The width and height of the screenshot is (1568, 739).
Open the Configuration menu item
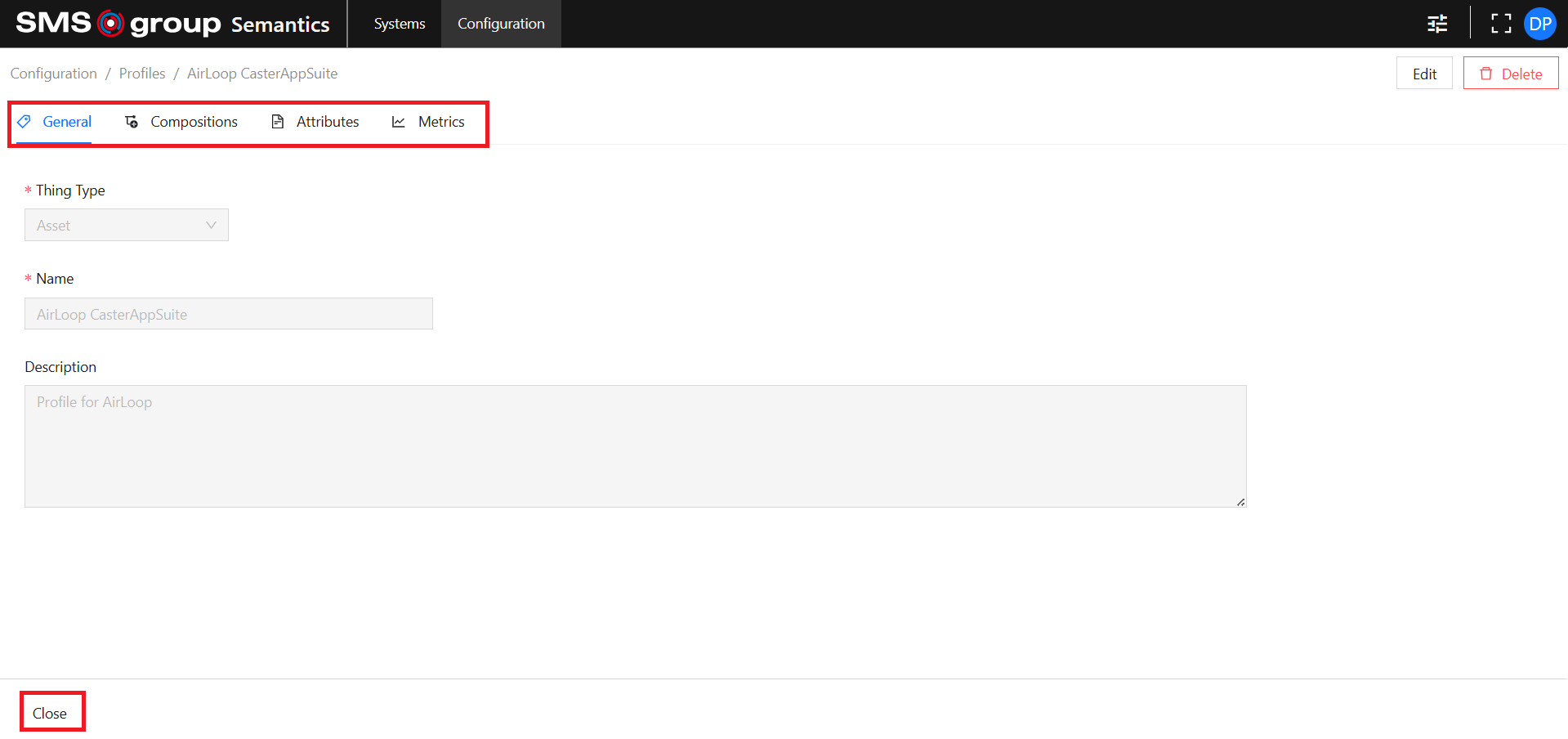[x=501, y=24]
